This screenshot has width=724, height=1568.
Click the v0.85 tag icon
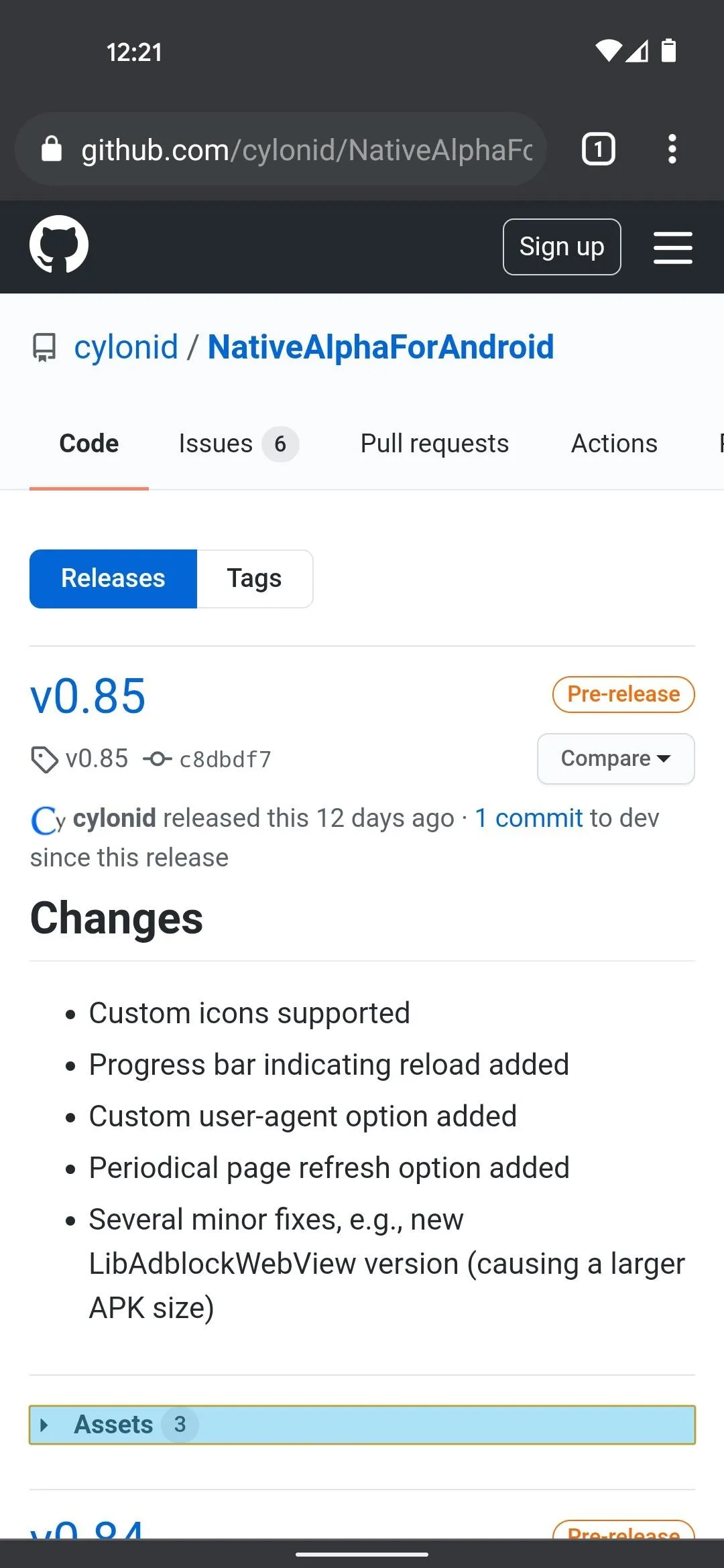click(44, 760)
